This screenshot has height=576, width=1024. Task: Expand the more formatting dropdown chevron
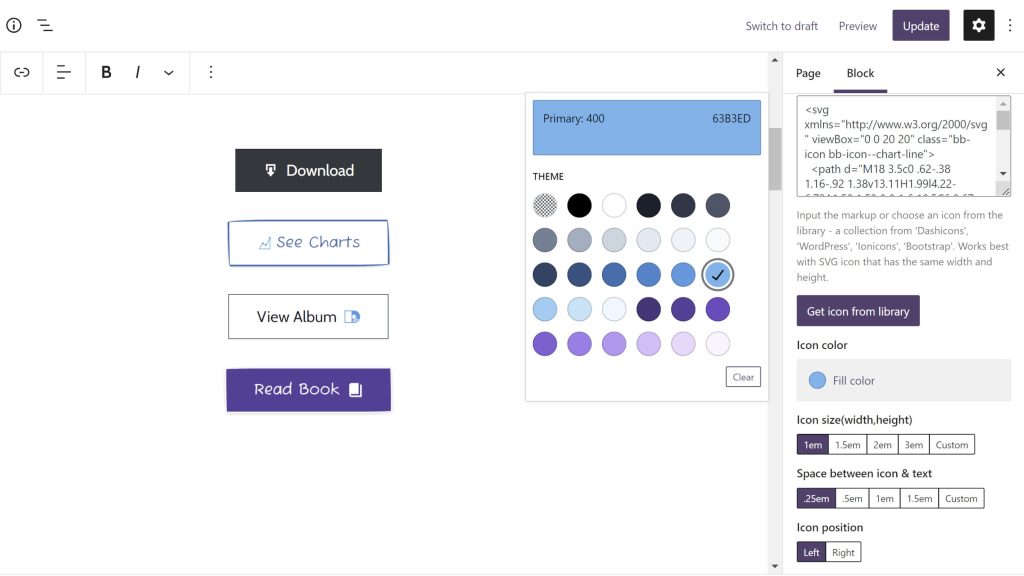tap(168, 72)
